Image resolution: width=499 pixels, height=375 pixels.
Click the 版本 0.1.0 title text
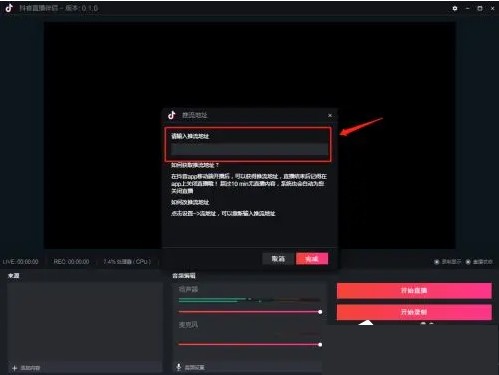coord(82,8)
